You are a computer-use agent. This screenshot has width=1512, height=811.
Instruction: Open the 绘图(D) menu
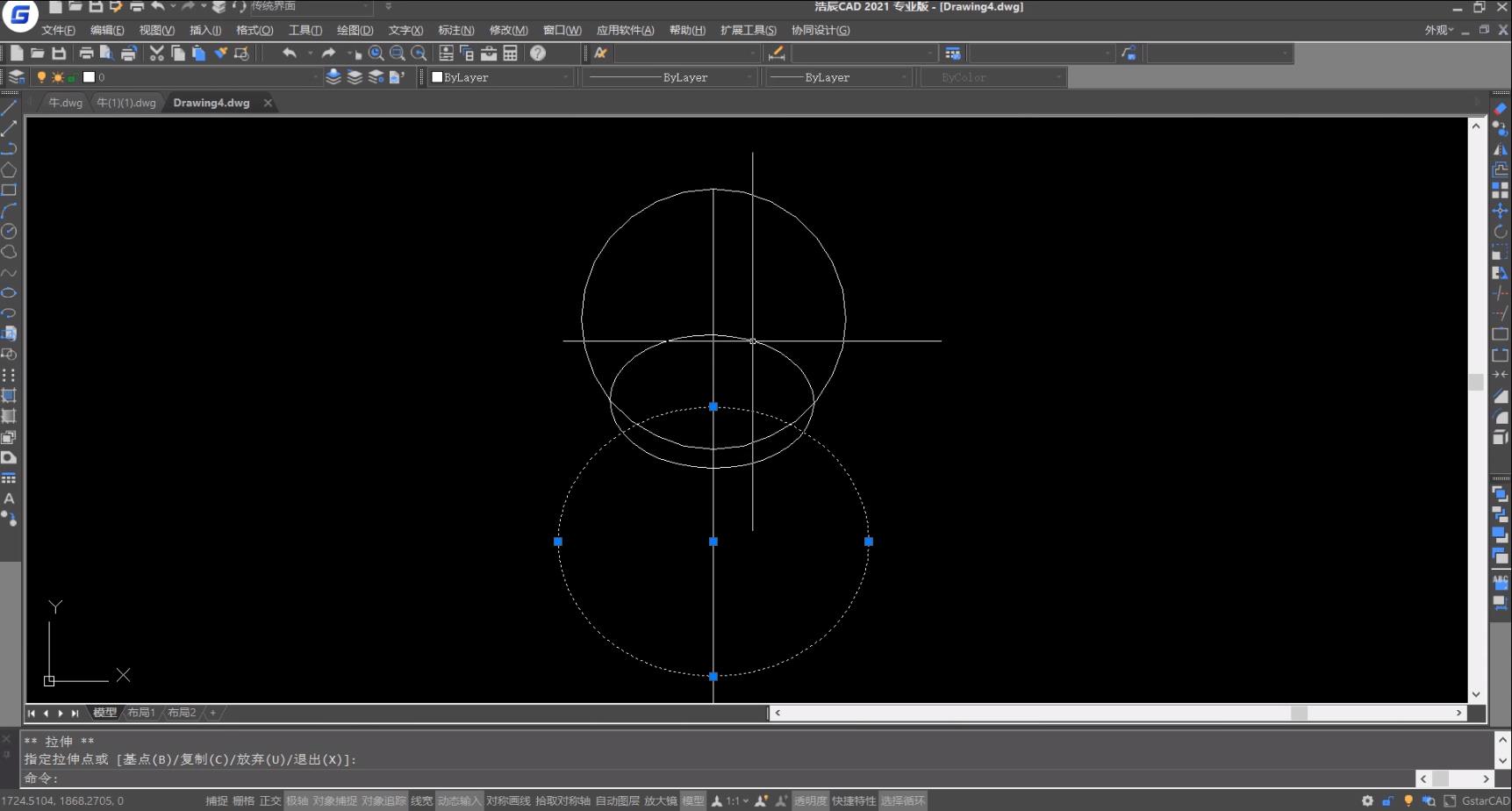pos(355,30)
